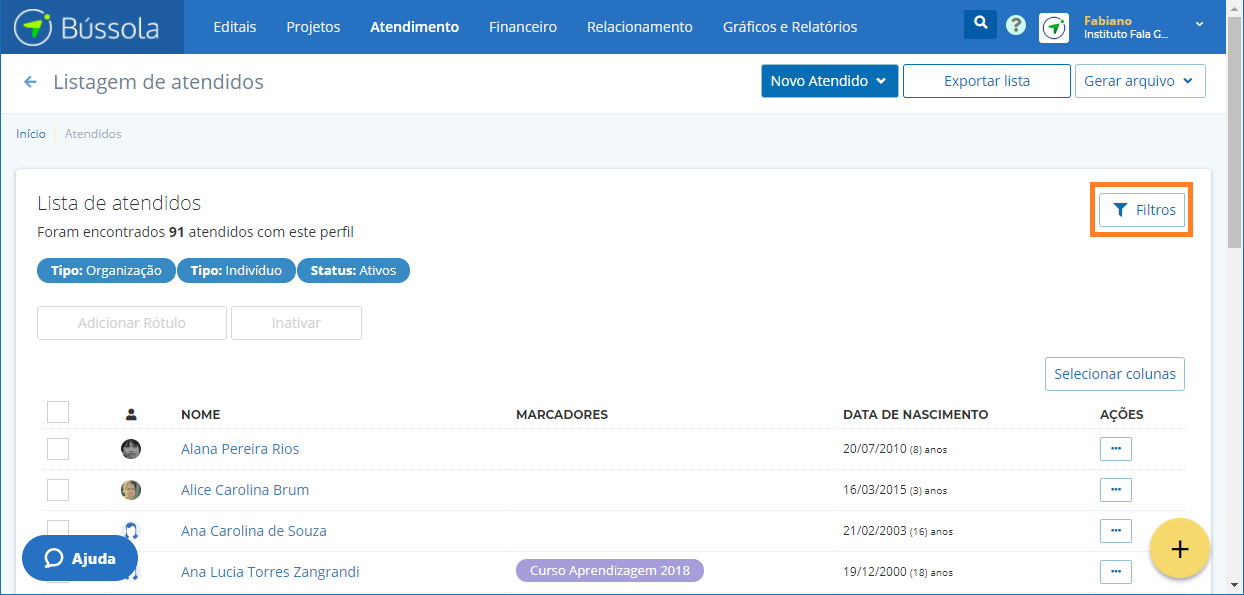Check the box for Alana Pereira Rios
1244x595 pixels.
tap(58, 449)
